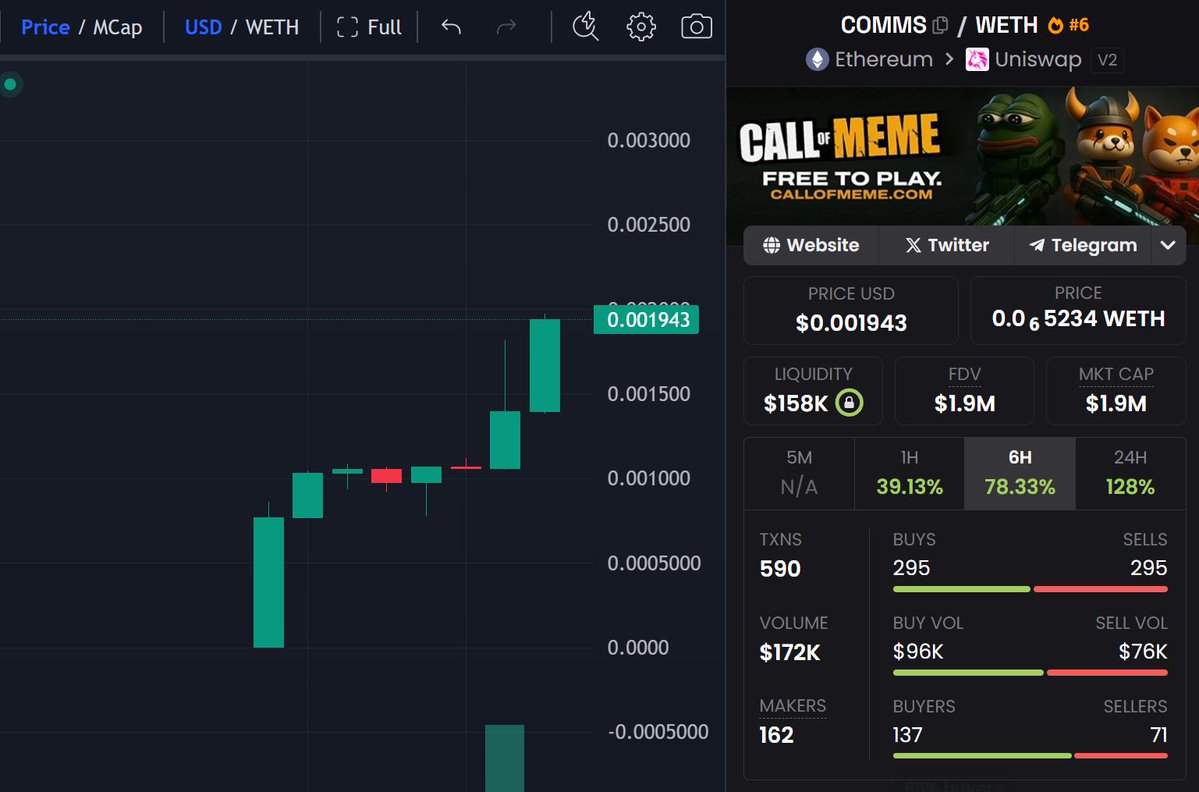Click the TXNS 590 value

[780, 569]
